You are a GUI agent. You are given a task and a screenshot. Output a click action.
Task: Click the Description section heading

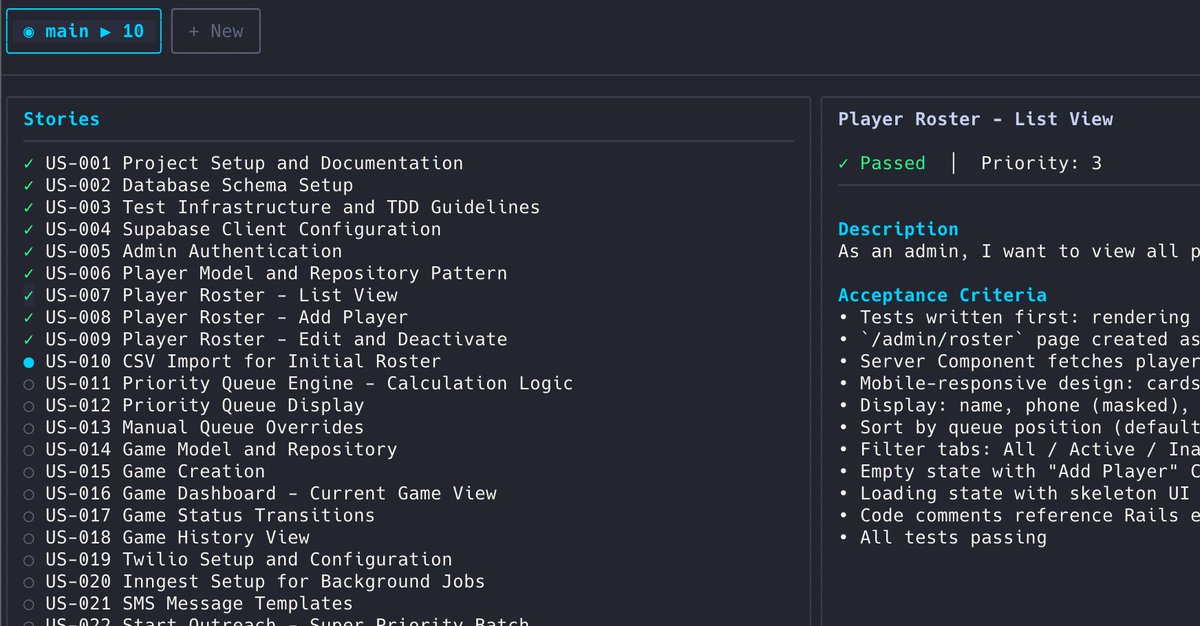[898, 229]
